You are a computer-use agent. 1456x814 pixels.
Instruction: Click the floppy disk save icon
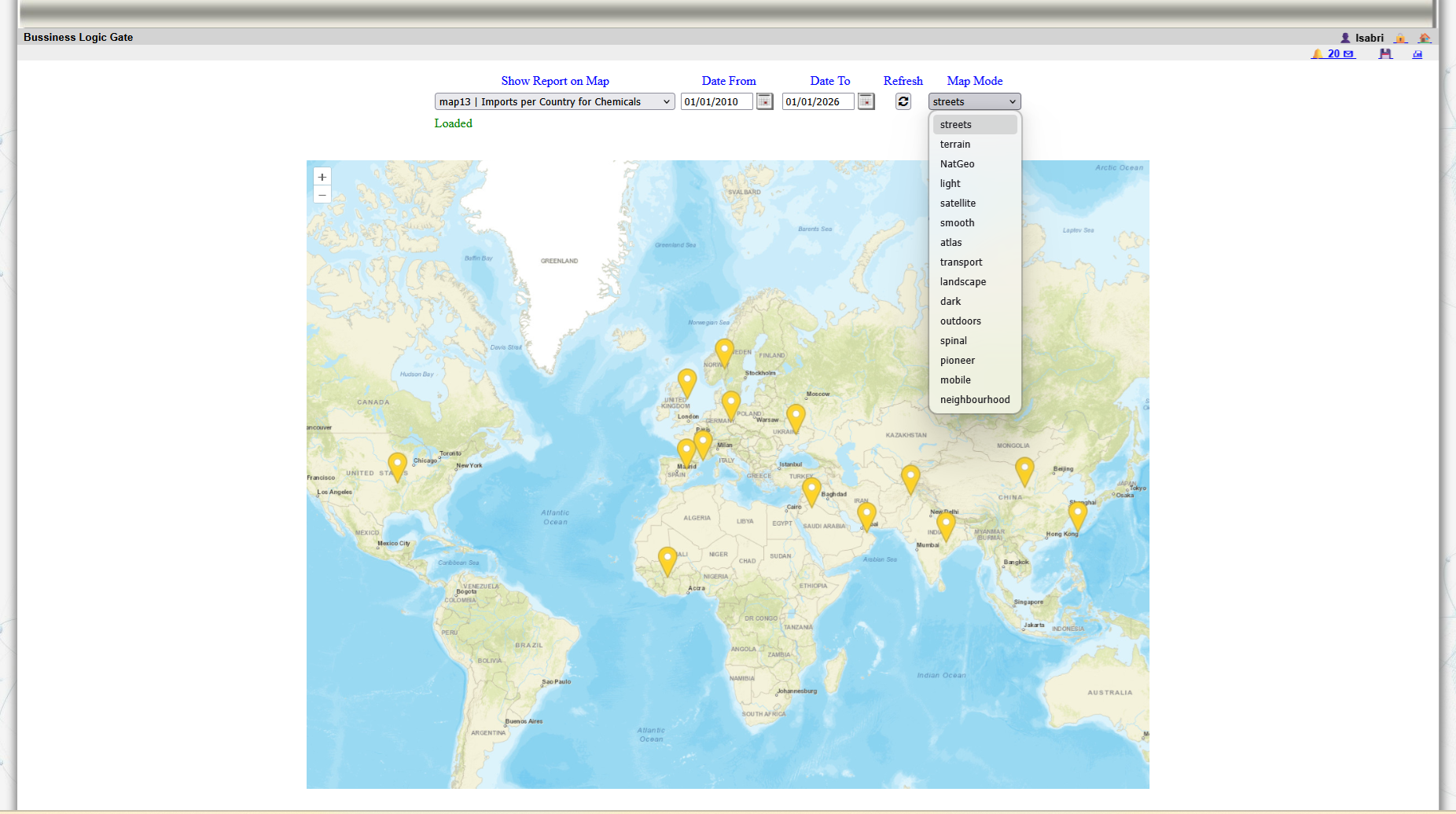(1385, 54)
